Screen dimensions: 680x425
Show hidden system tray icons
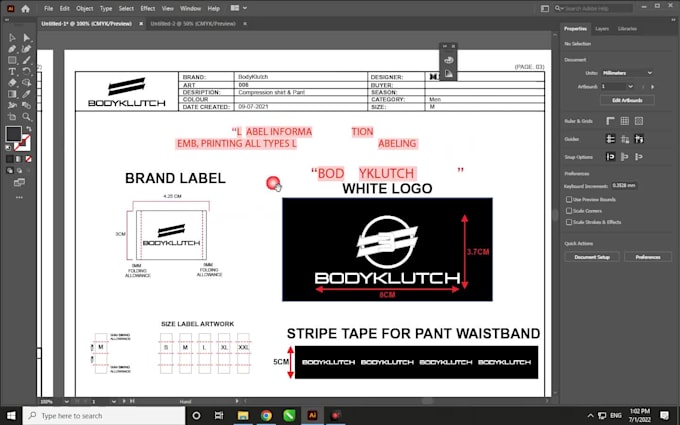[x=590, y=415]
